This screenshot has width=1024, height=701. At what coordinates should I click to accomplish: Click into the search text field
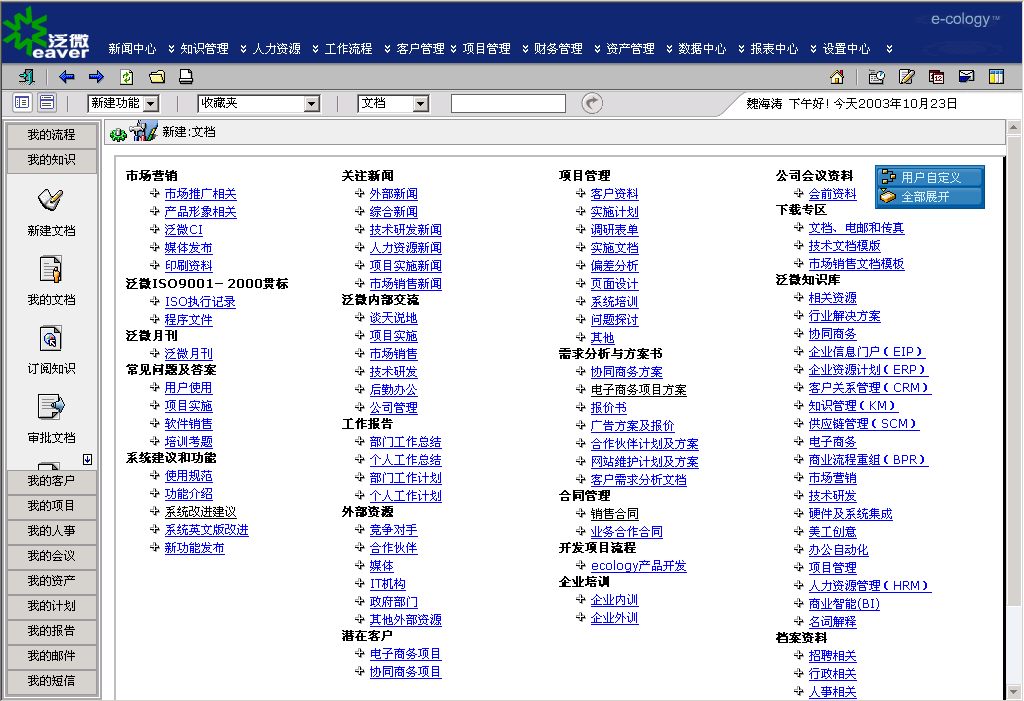tap(508, 103)
